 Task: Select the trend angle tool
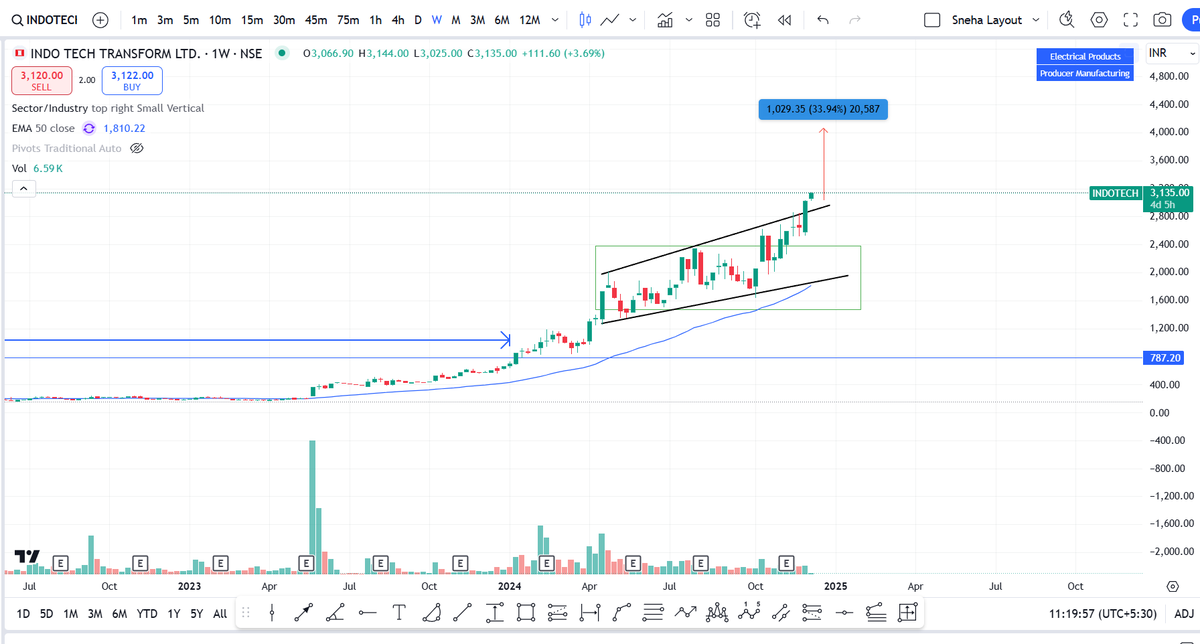point(336,611)
